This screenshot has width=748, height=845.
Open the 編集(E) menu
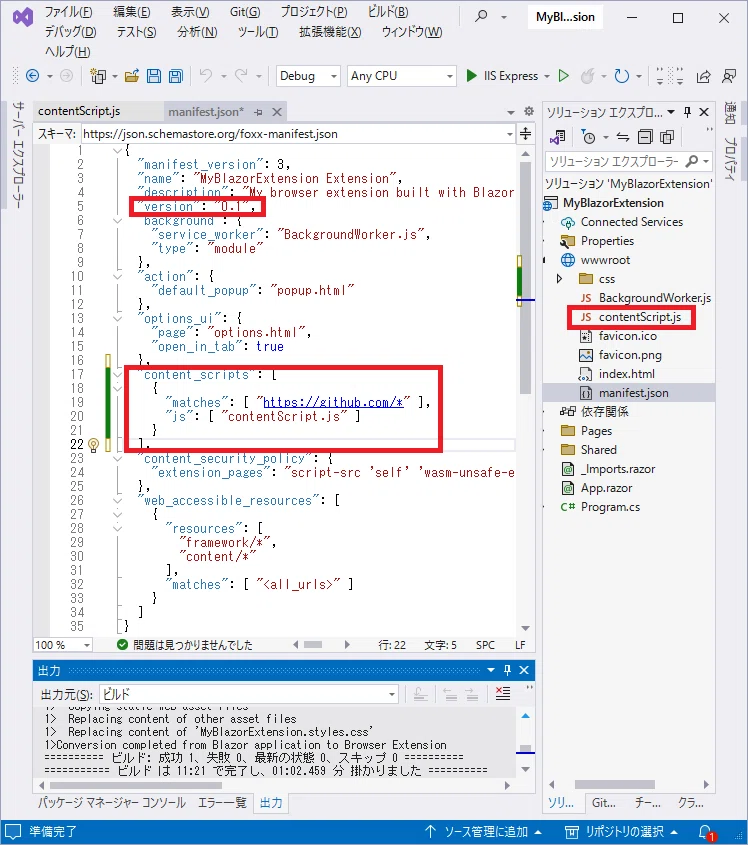tap(131, 12)
